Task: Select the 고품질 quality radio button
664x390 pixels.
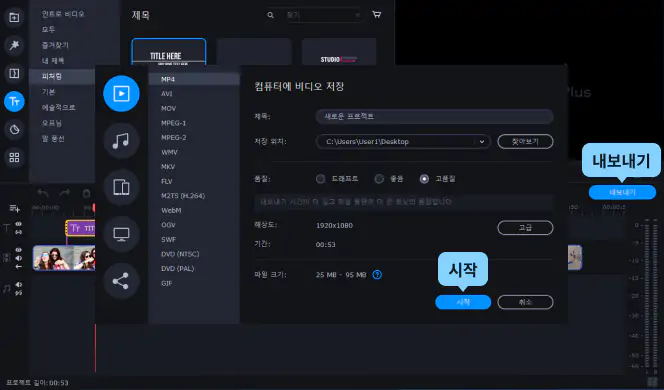Action: (x=424, y=179)
